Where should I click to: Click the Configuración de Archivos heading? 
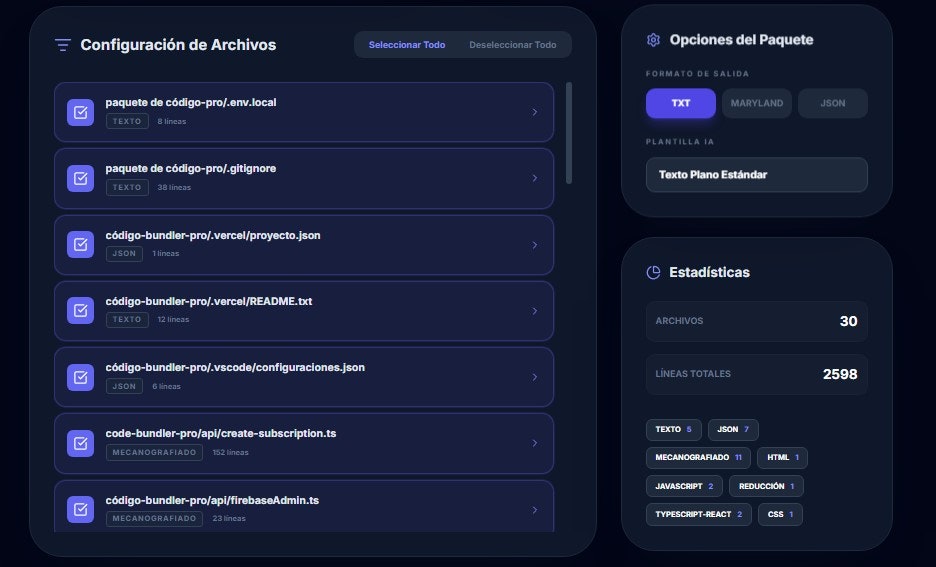click(x=178, y=45)
